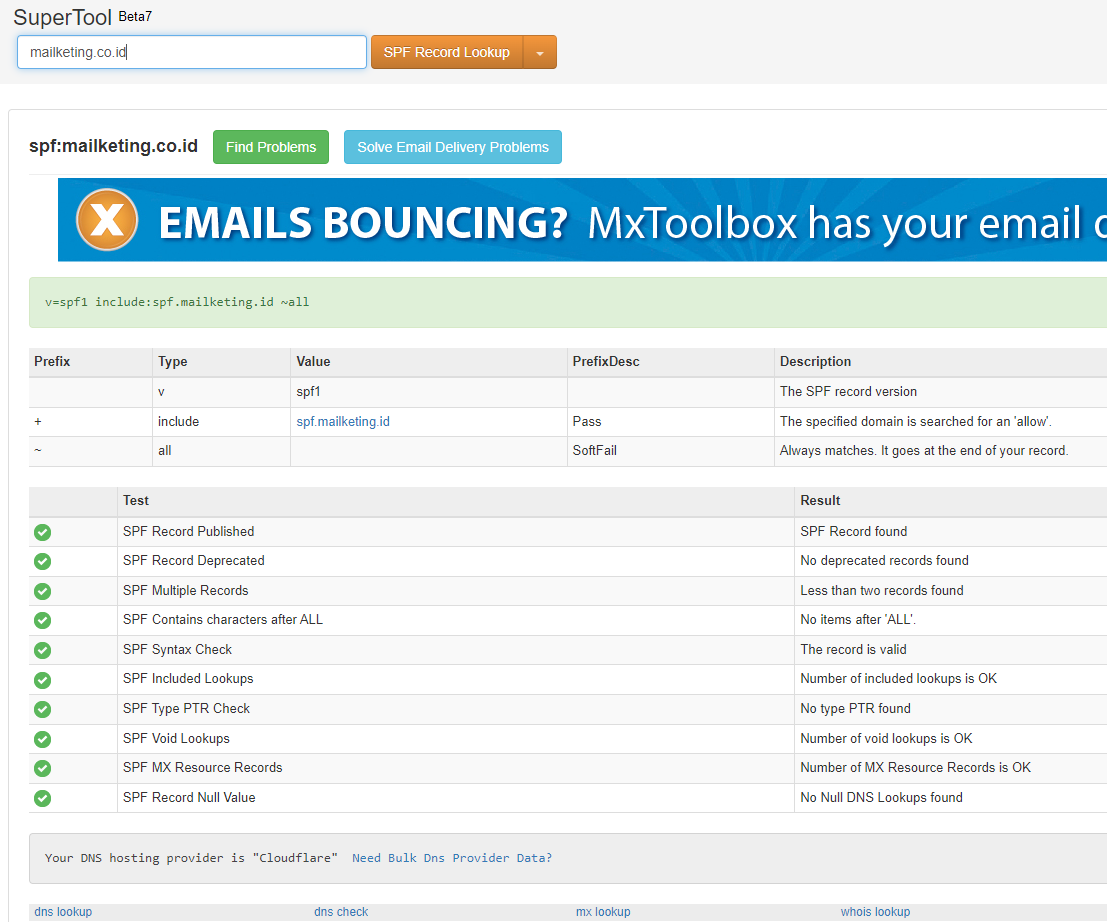The width and height of the screenshot is (1107, 922).
Task: Click green check icon for SPF Record Null Value
Action: [x=42, y=798]
